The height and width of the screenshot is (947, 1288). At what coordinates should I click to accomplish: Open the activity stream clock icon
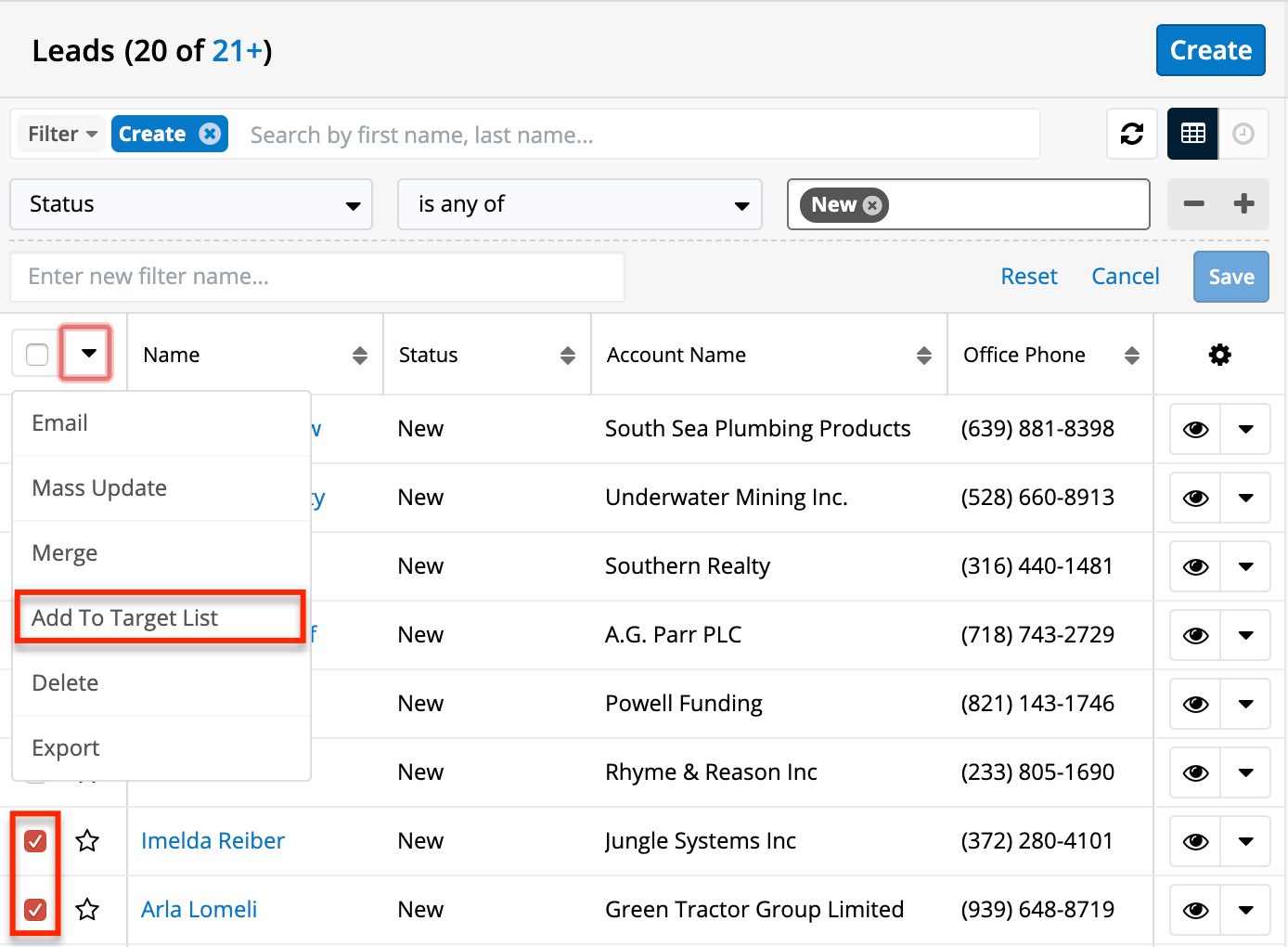click(x=1243, y=135)
